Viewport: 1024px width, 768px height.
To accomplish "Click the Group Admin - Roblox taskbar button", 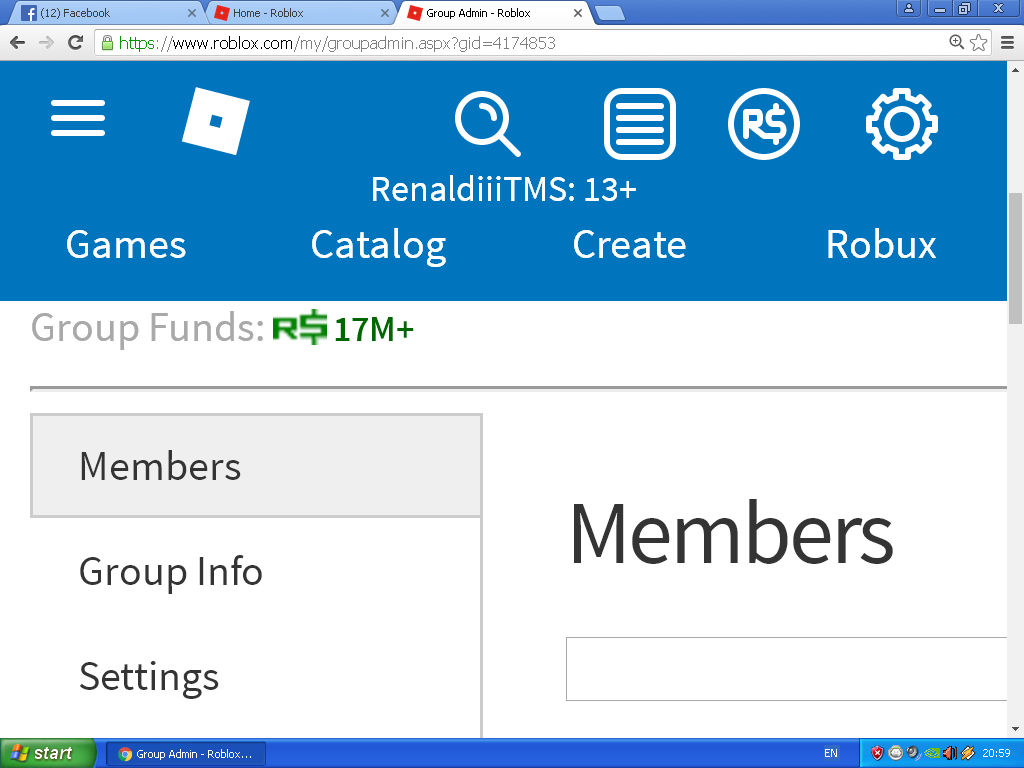I will (x=185, y=754).
